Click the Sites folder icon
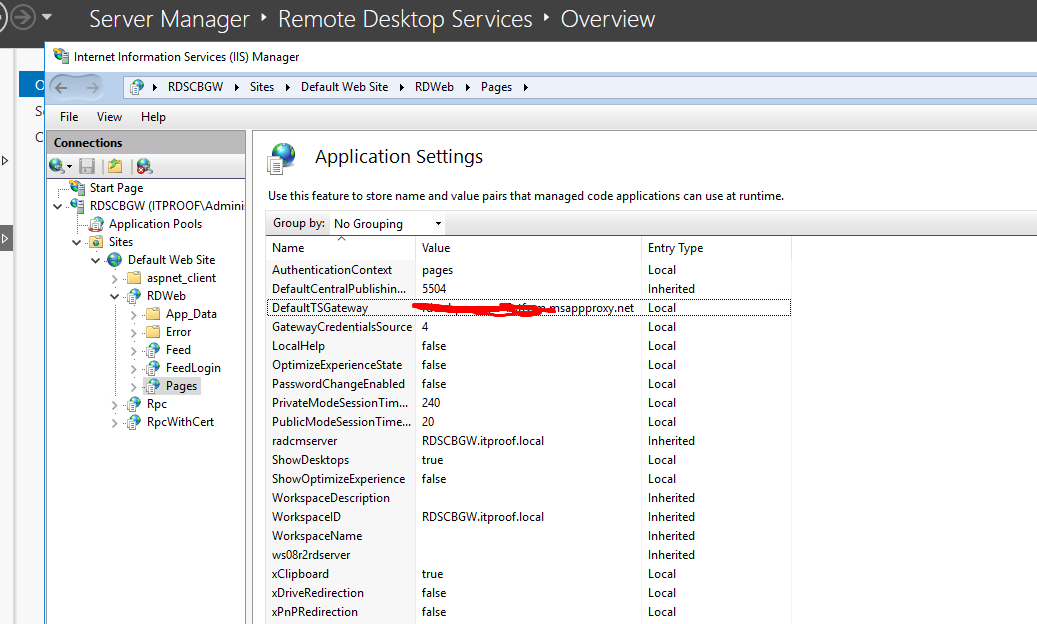 [97, 241]
